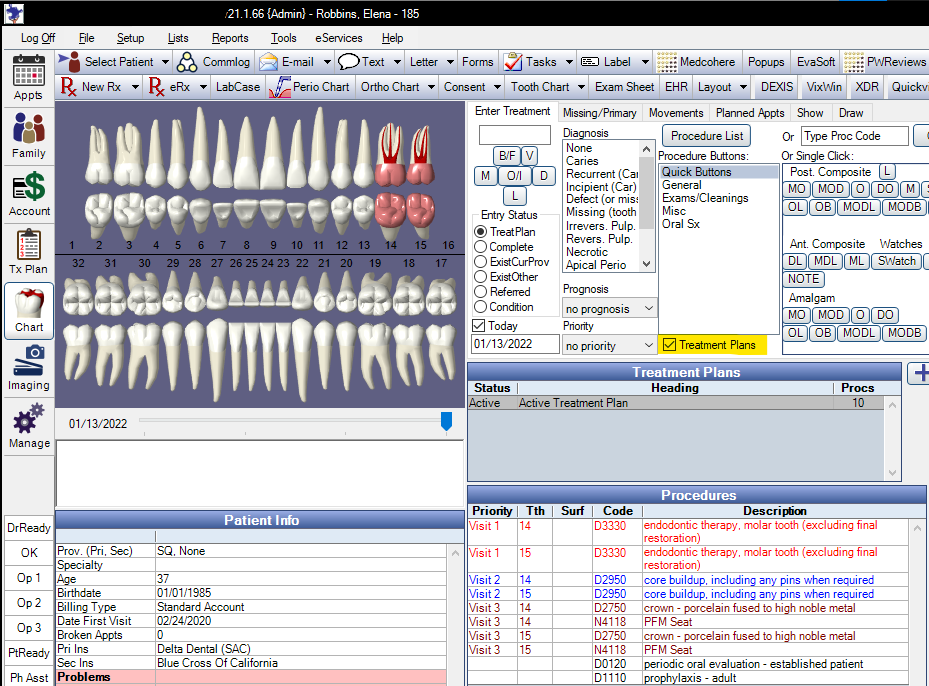Toggle the Today checkbox
The width and height of the screenshot is (929, 686).
click(x=479, y=326)
